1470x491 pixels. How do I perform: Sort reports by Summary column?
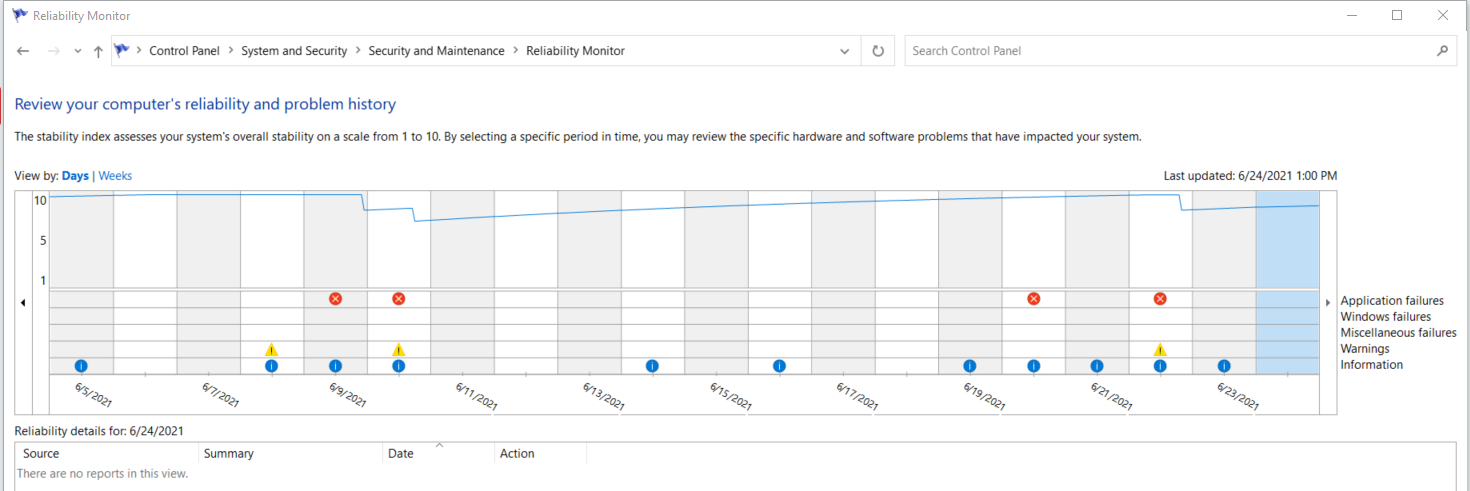tap(289, 454)
